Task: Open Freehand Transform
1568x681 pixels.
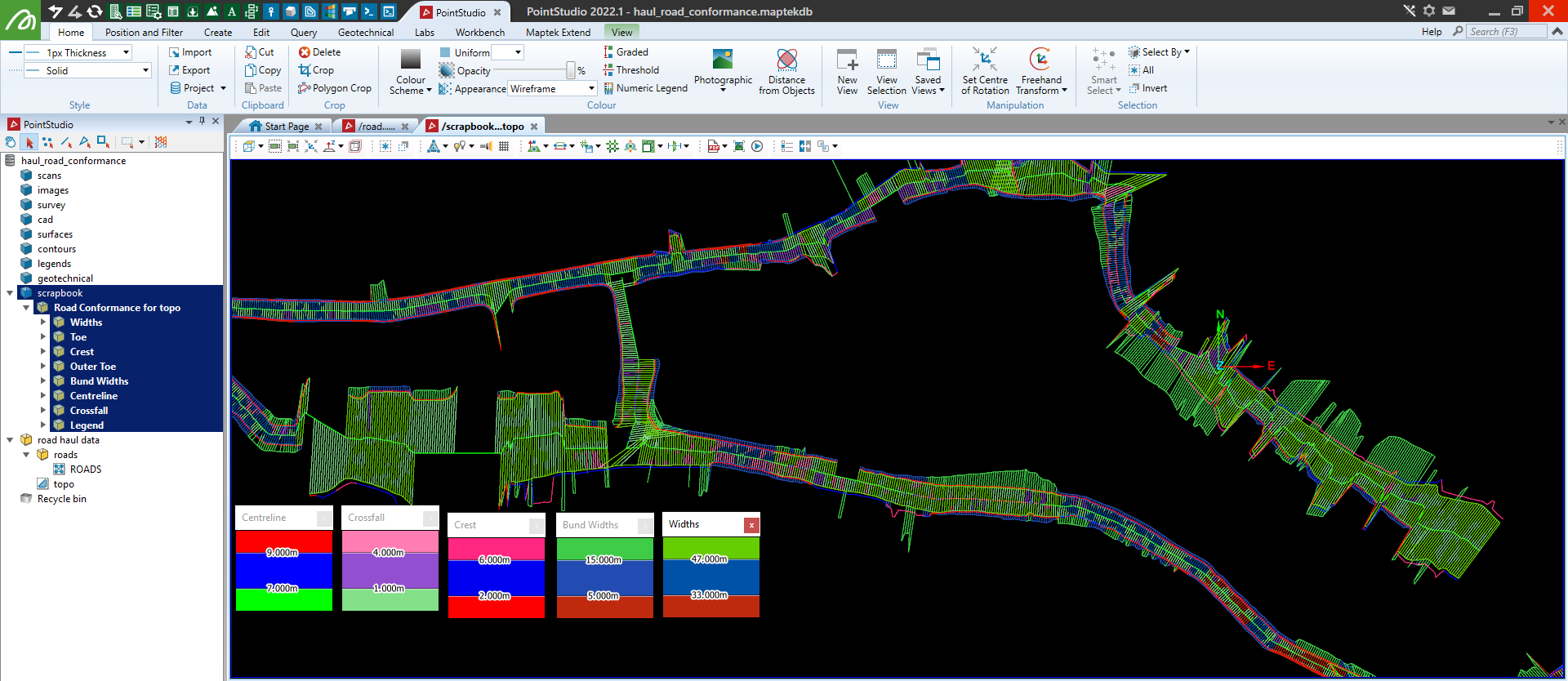Action: click(x=1041, y=72)
